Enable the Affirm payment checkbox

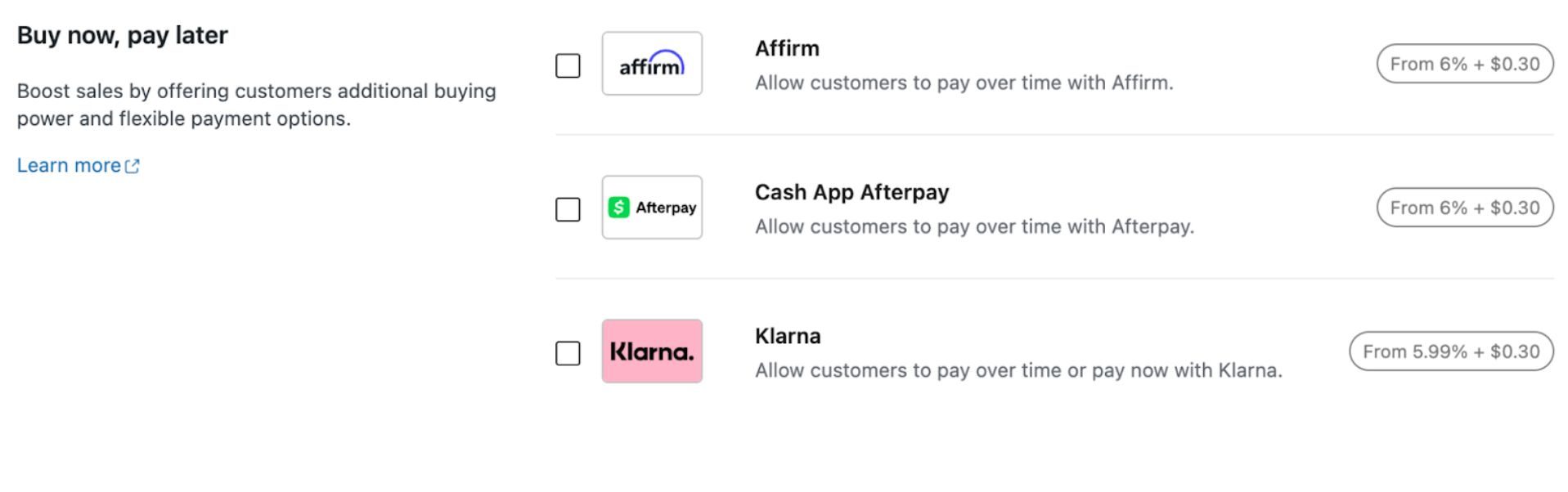coord(568,66)
